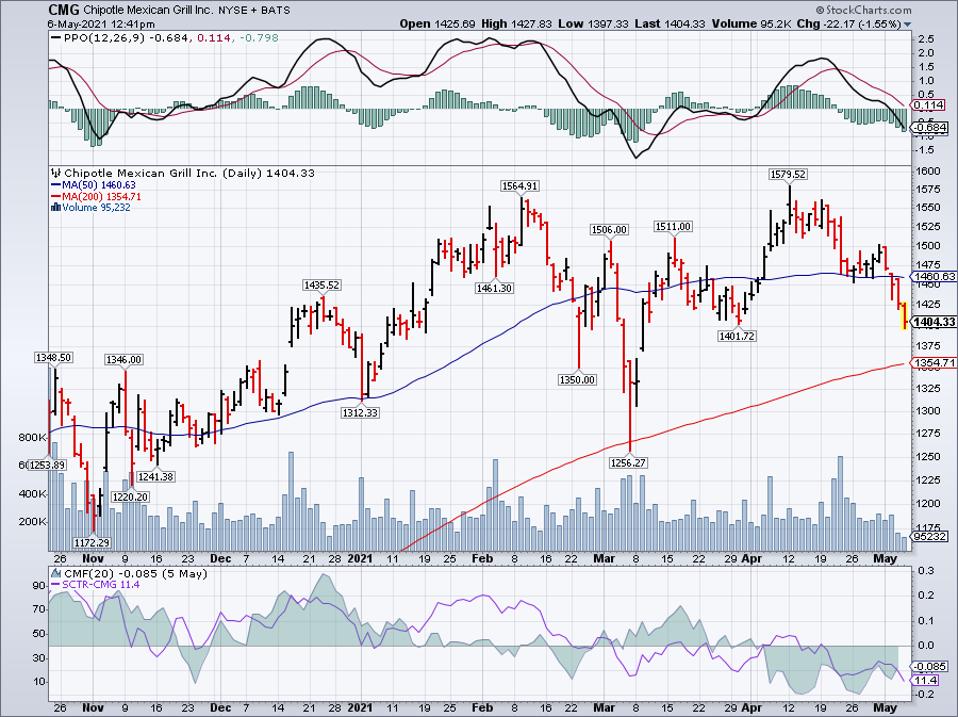Click the 1401.72 low price label
The image size is (958, 717).
click(737, 336)
